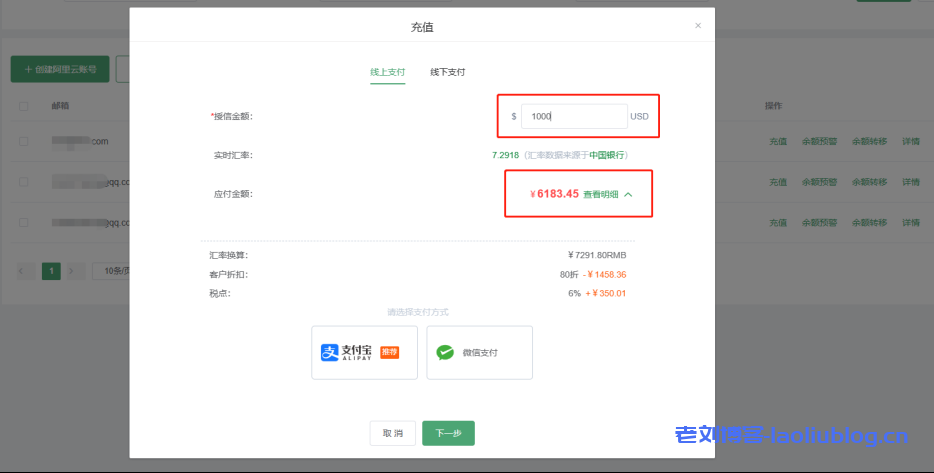Click the USD amount input field
The image size is (934, 473).
574,116
